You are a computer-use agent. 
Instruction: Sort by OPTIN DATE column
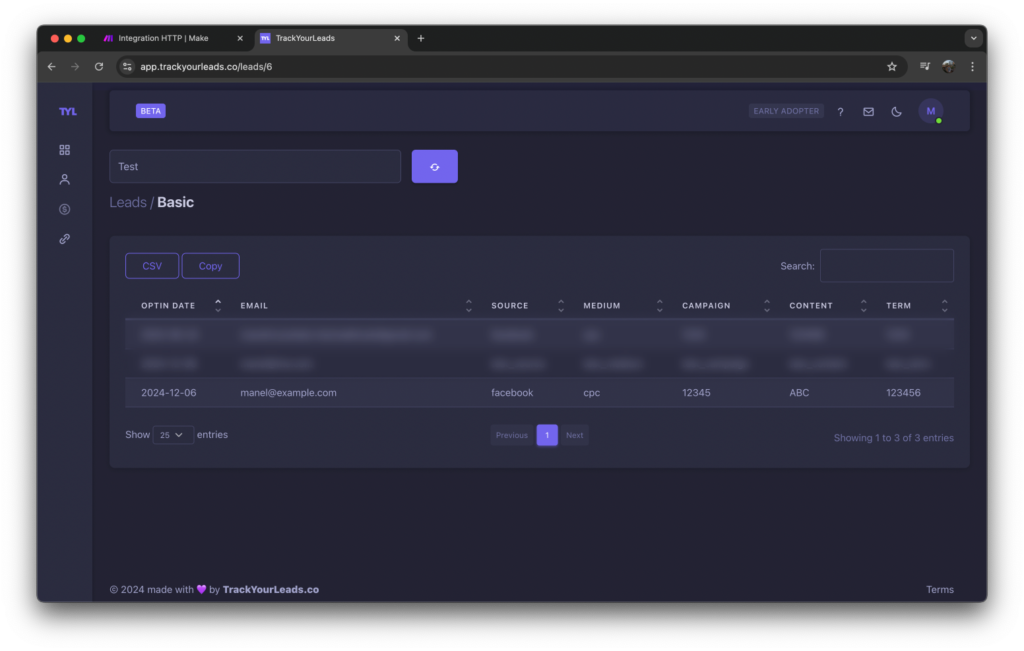pos(175,306)
